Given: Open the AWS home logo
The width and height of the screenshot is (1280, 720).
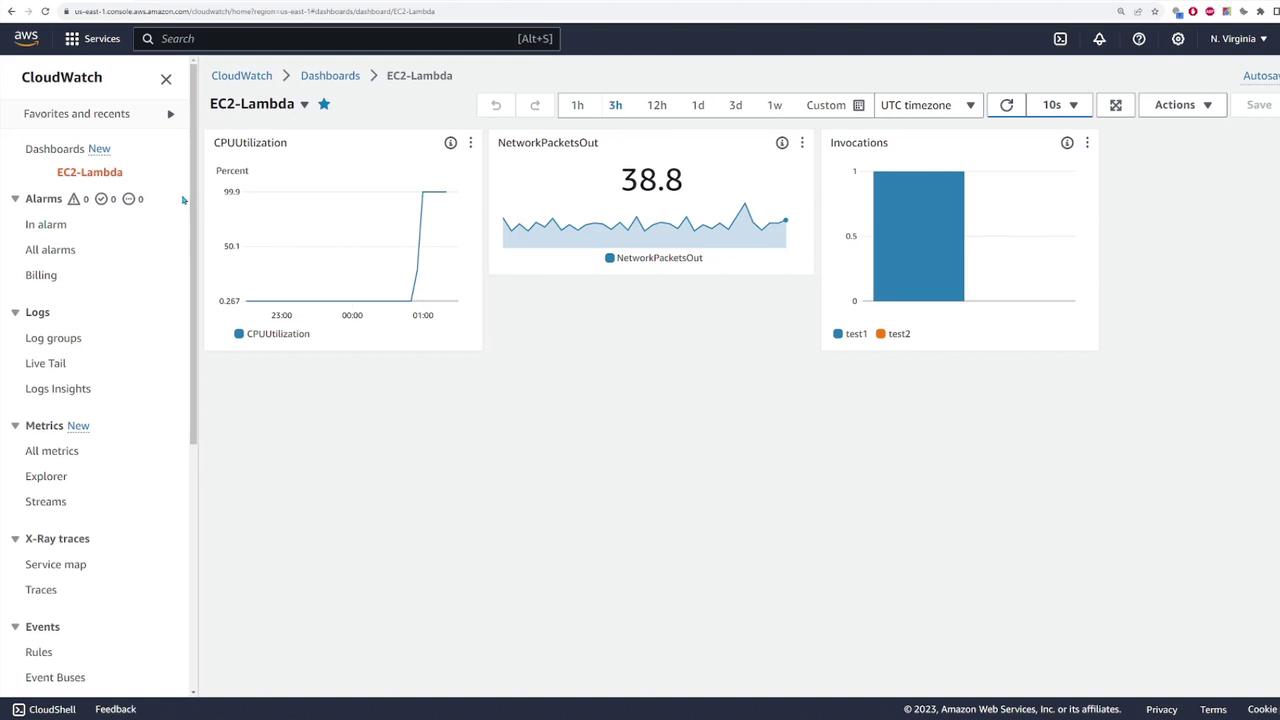Looking at the screenshot, I should click(26, 38).
